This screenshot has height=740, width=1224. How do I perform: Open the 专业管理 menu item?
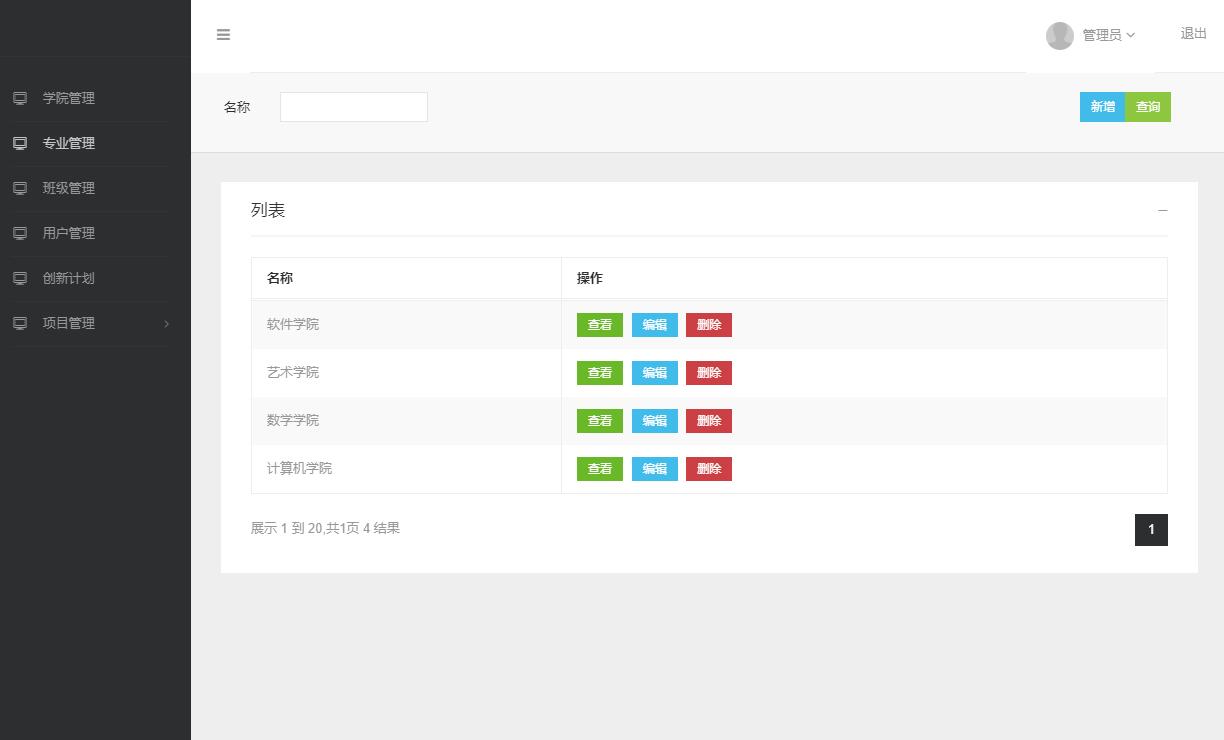coord(66,143)
